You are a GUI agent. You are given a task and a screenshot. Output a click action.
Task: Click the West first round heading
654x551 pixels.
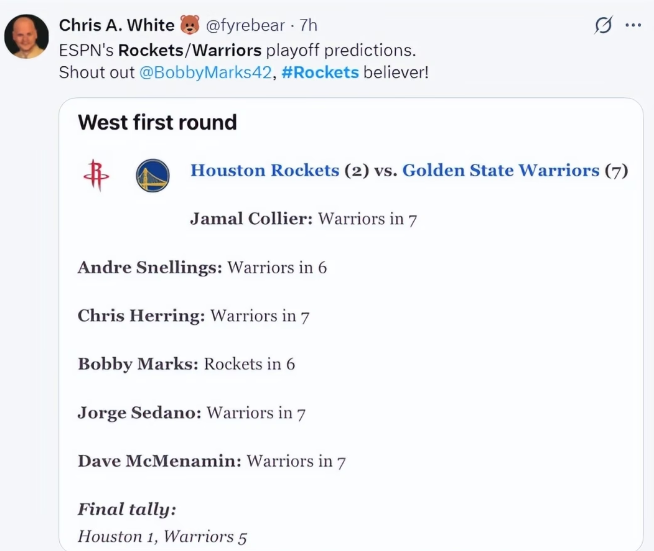pyautogui.click(x=157, y=122)
